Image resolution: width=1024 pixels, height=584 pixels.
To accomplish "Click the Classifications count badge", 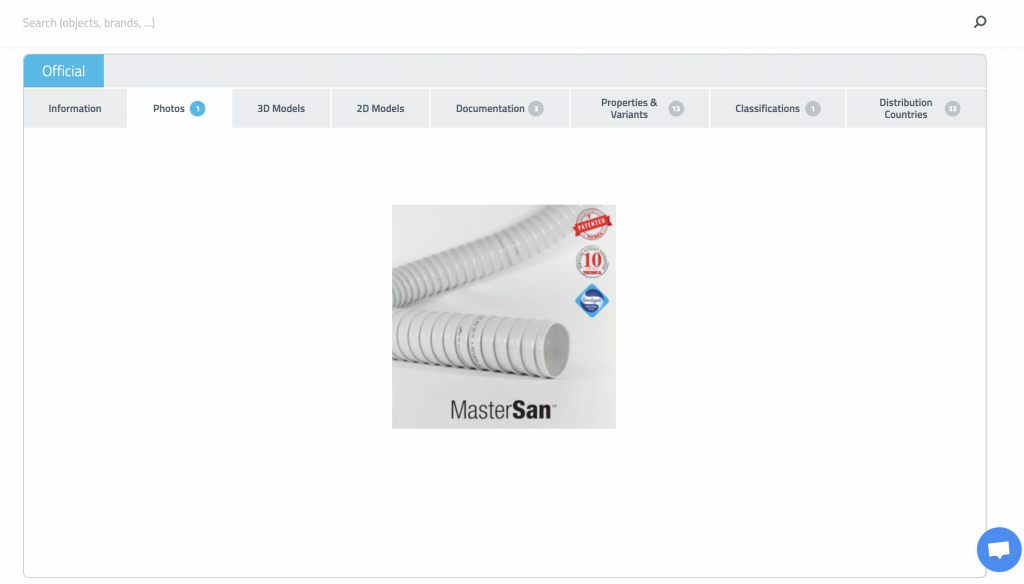I will coord(812,108).
